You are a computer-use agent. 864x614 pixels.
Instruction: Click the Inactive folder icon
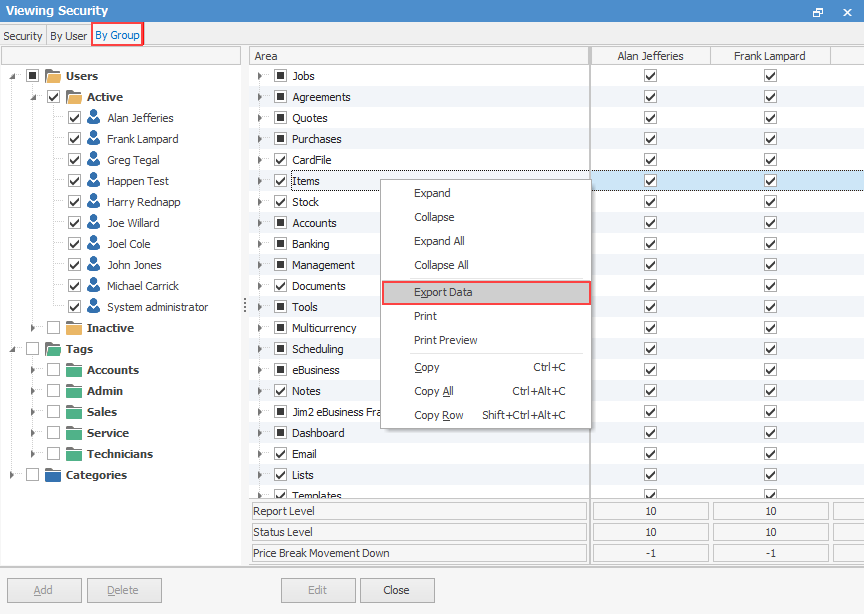point(74,328)
